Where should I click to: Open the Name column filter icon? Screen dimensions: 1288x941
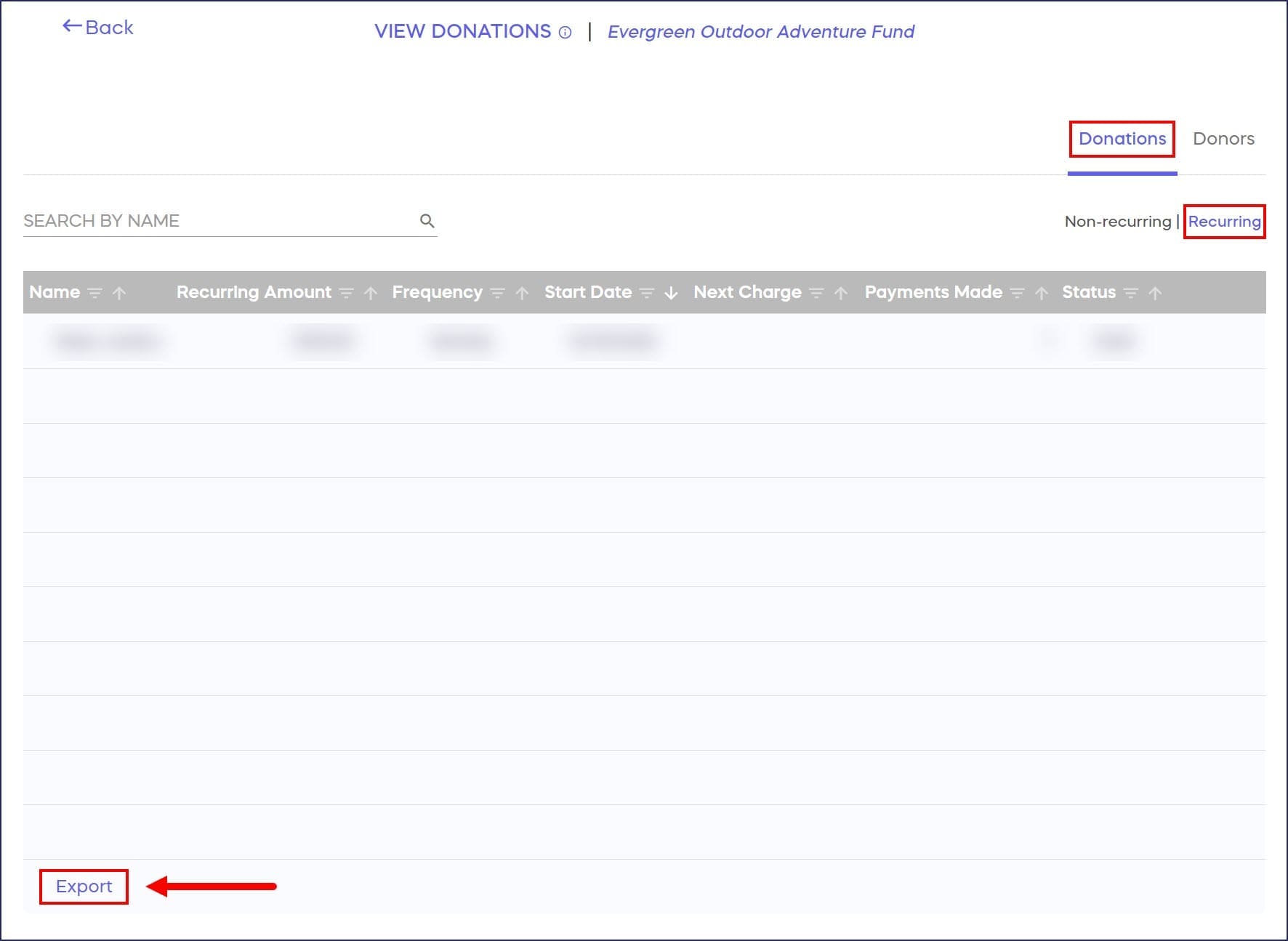(x=94, y=293)
